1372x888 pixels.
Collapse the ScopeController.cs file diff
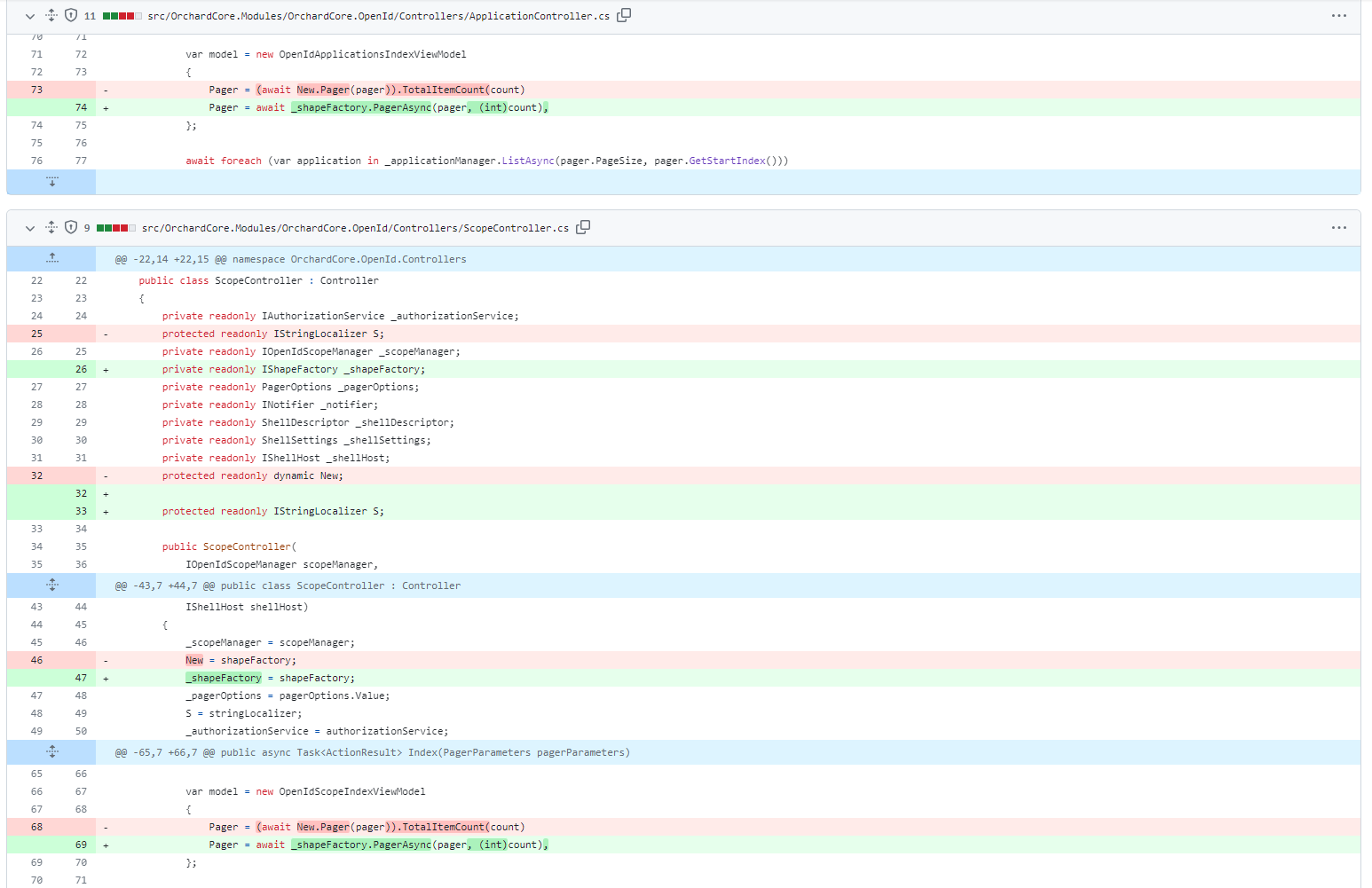point(30,228)
